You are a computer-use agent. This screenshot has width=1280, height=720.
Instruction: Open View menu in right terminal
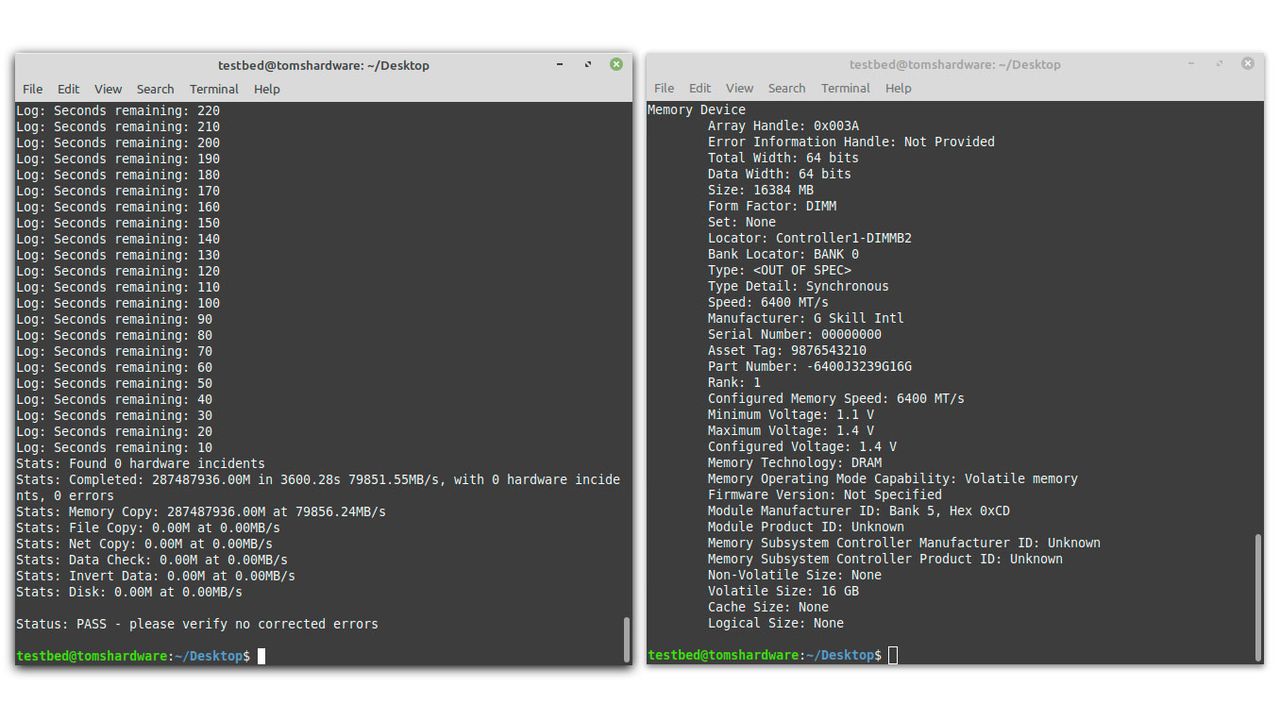pyautogui.click(x=739, y=88)
